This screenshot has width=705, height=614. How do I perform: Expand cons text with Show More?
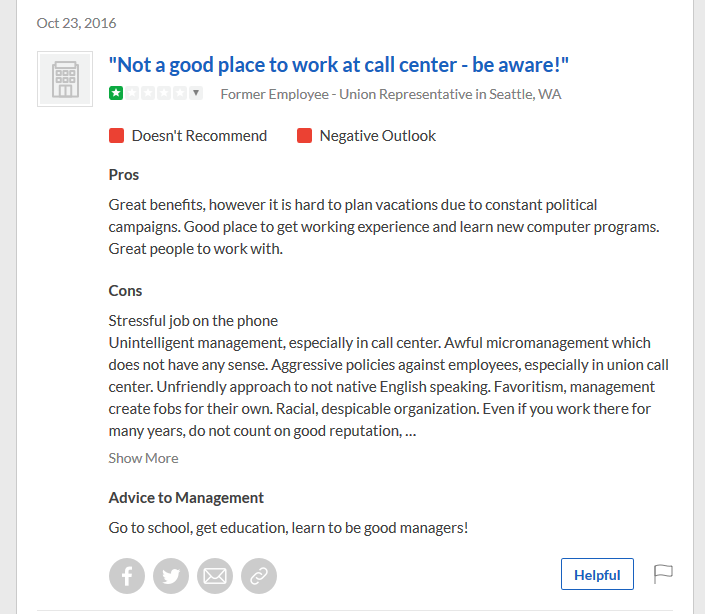click(x=143, y=458)
